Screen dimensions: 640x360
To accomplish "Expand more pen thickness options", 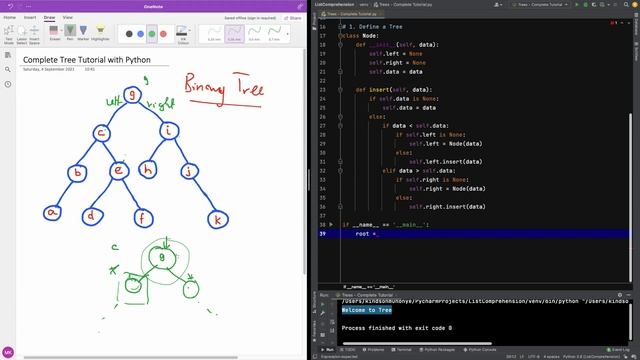I will tap(287, 34).
